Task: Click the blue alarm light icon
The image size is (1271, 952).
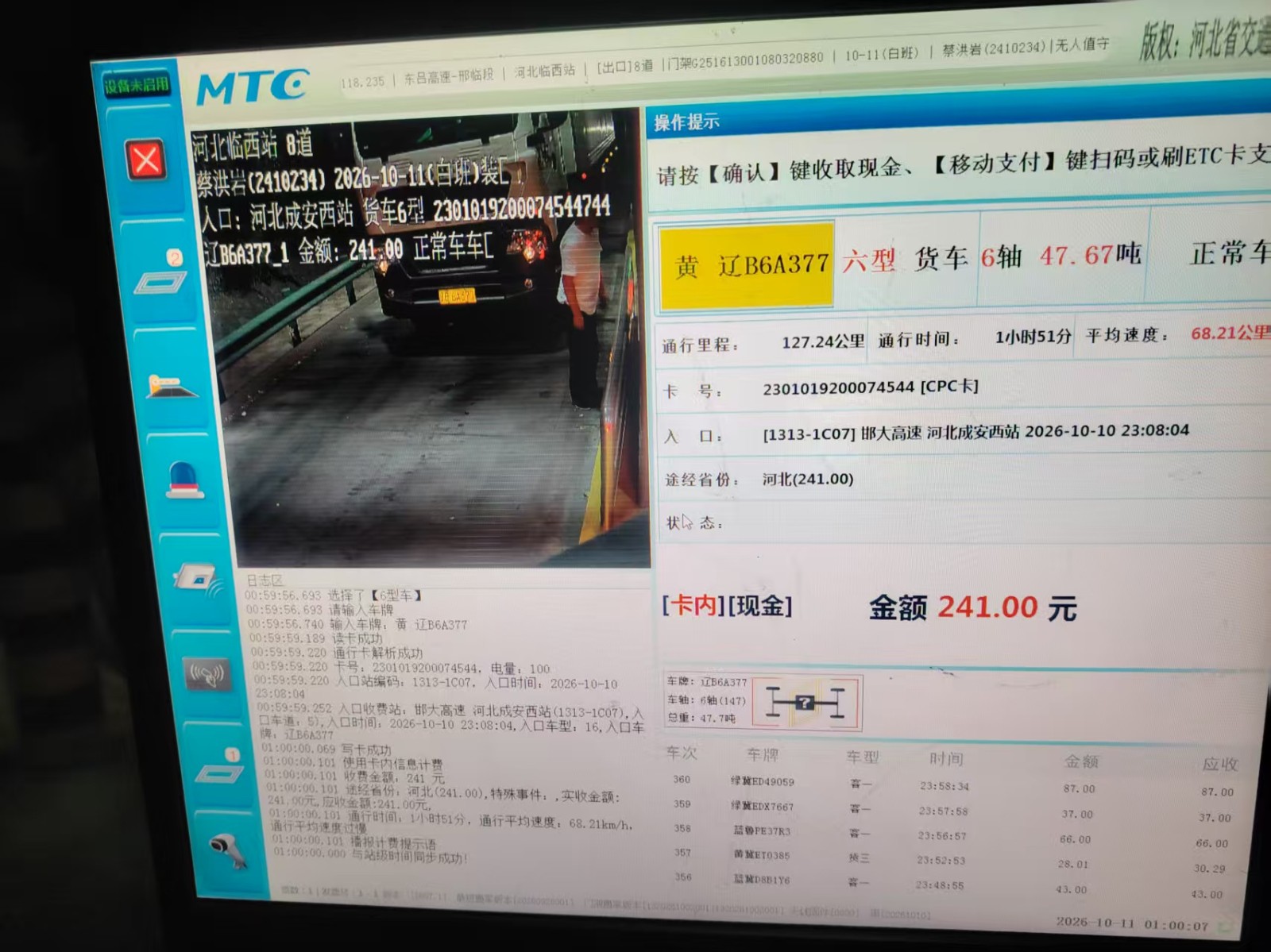Action: click(x=184, y=481)
